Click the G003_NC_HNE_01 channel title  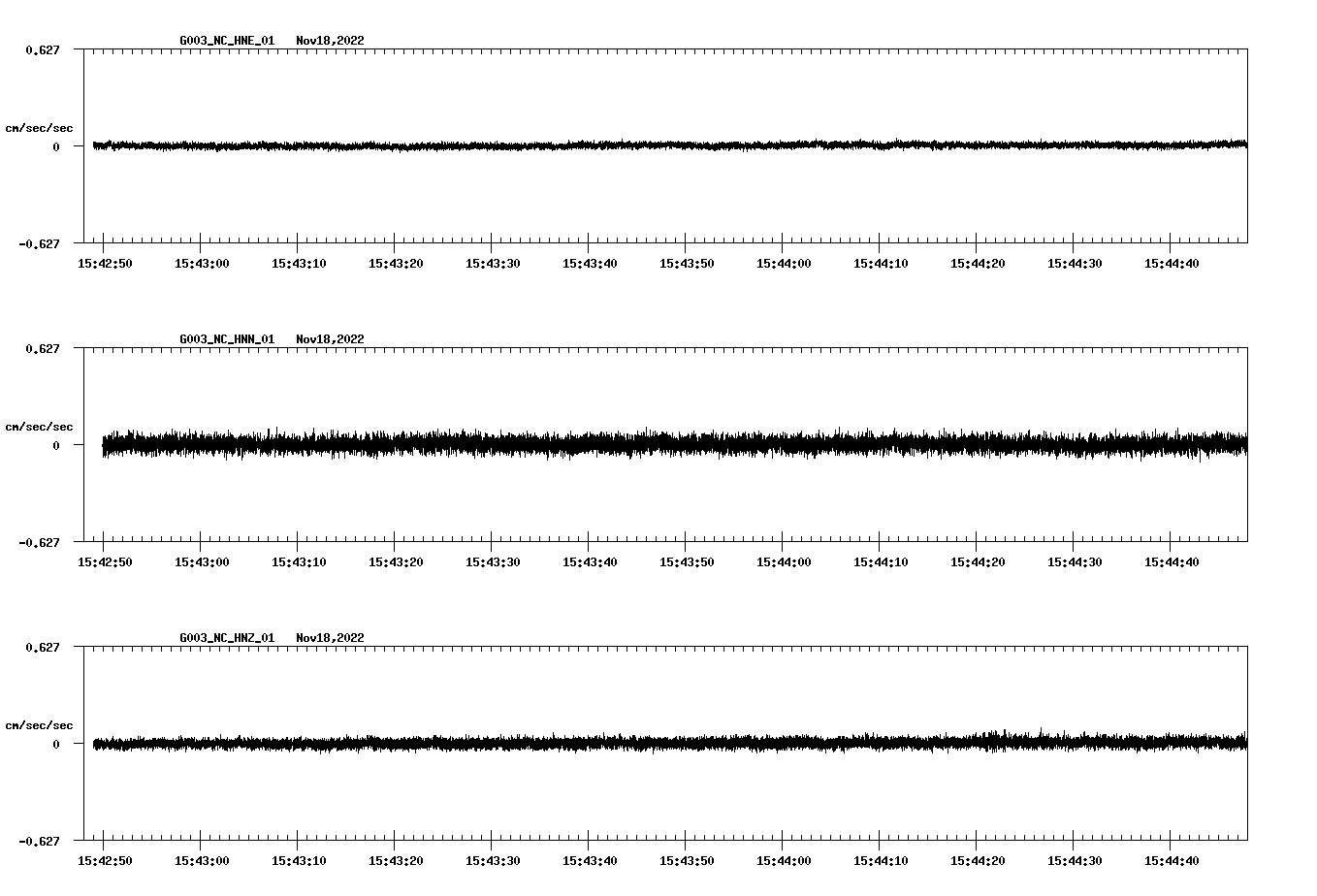[227, 41]
